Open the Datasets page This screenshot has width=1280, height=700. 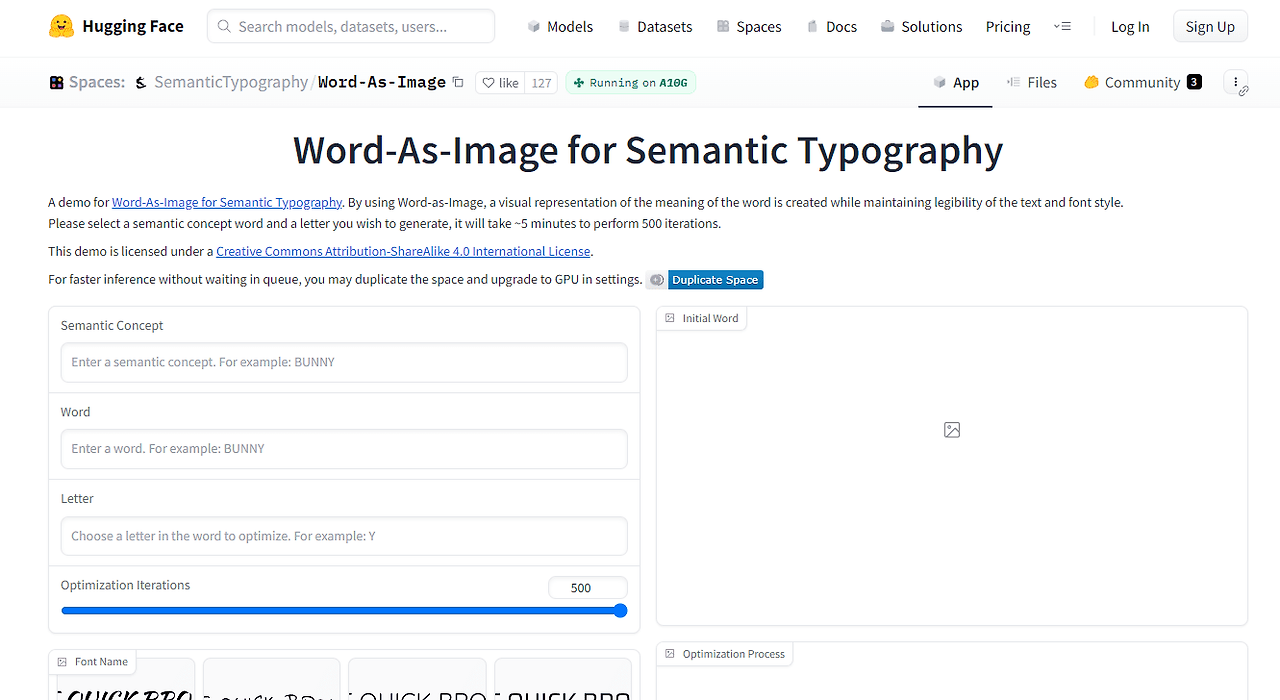coord(655,27)
